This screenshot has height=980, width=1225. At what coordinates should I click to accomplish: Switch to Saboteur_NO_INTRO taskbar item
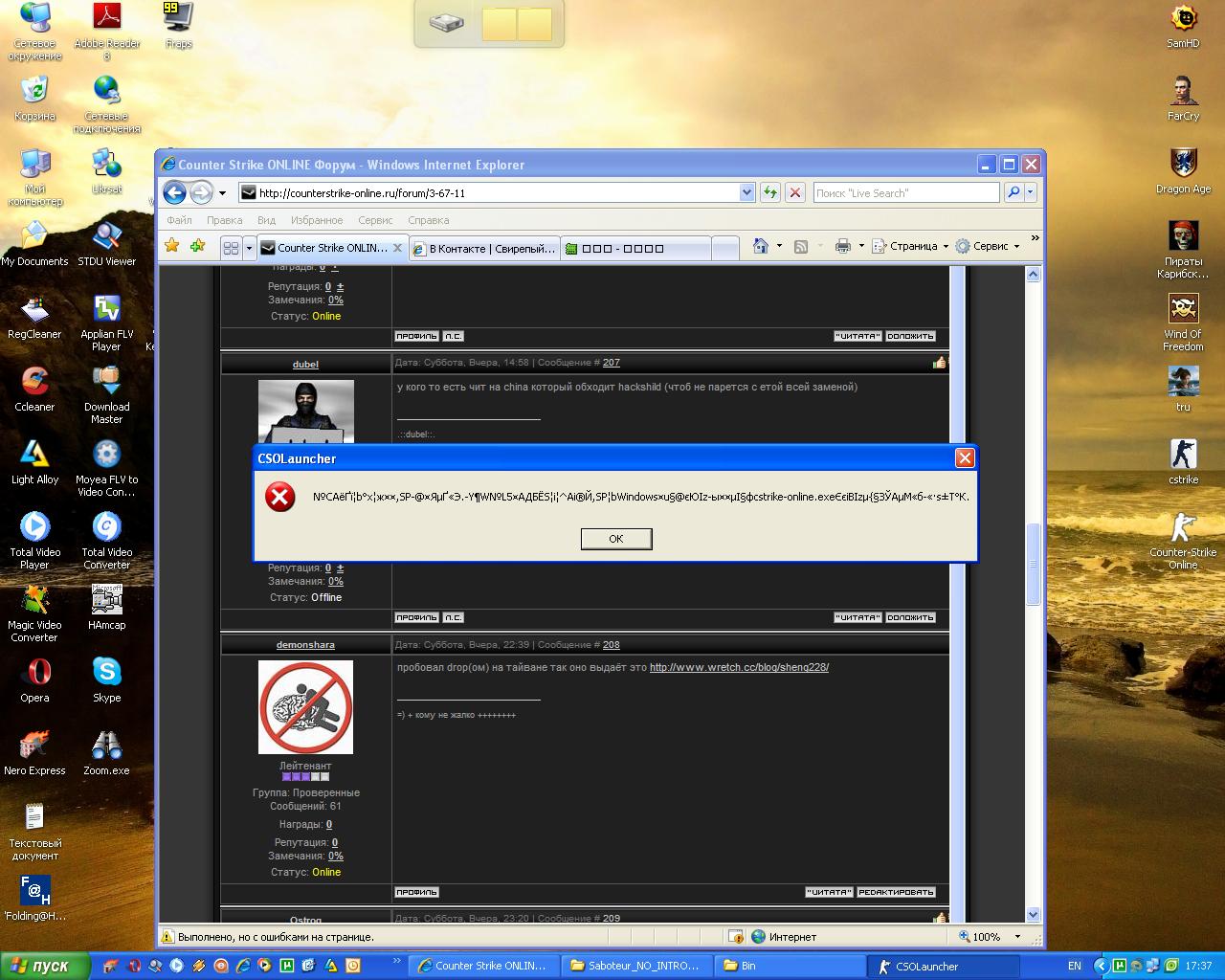point(636,966)
